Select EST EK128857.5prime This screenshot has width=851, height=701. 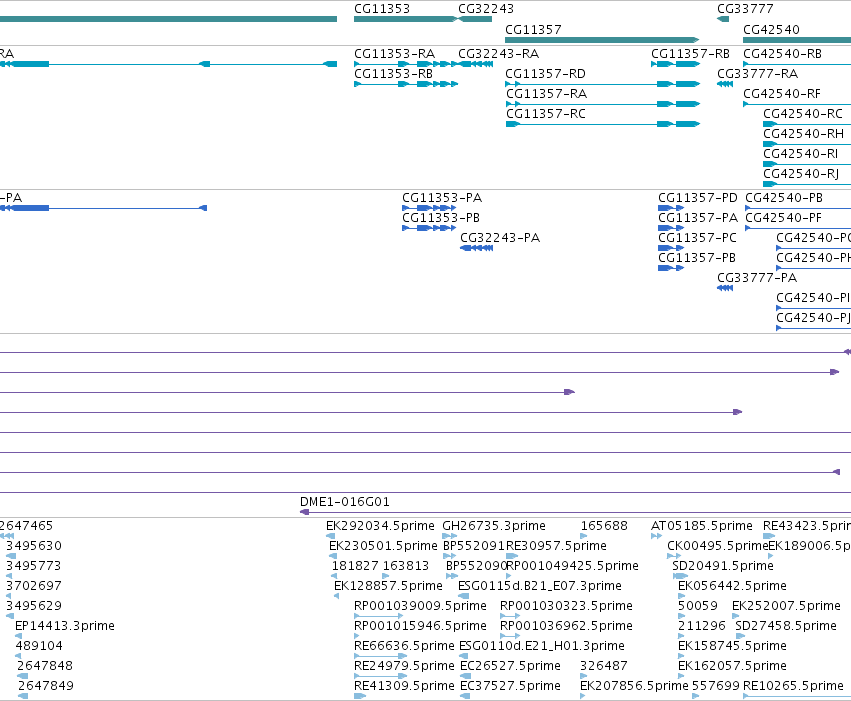tap(336, 596)
